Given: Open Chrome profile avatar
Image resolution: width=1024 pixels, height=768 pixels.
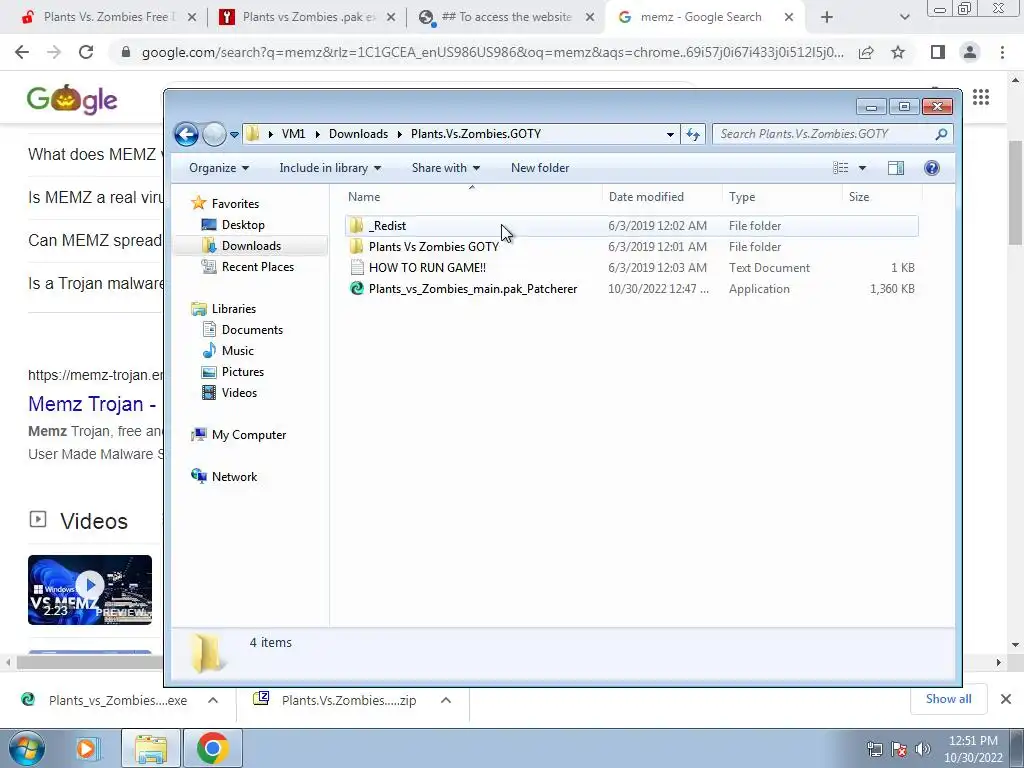Looking at the screenshot, I should (x=970, y=52).
